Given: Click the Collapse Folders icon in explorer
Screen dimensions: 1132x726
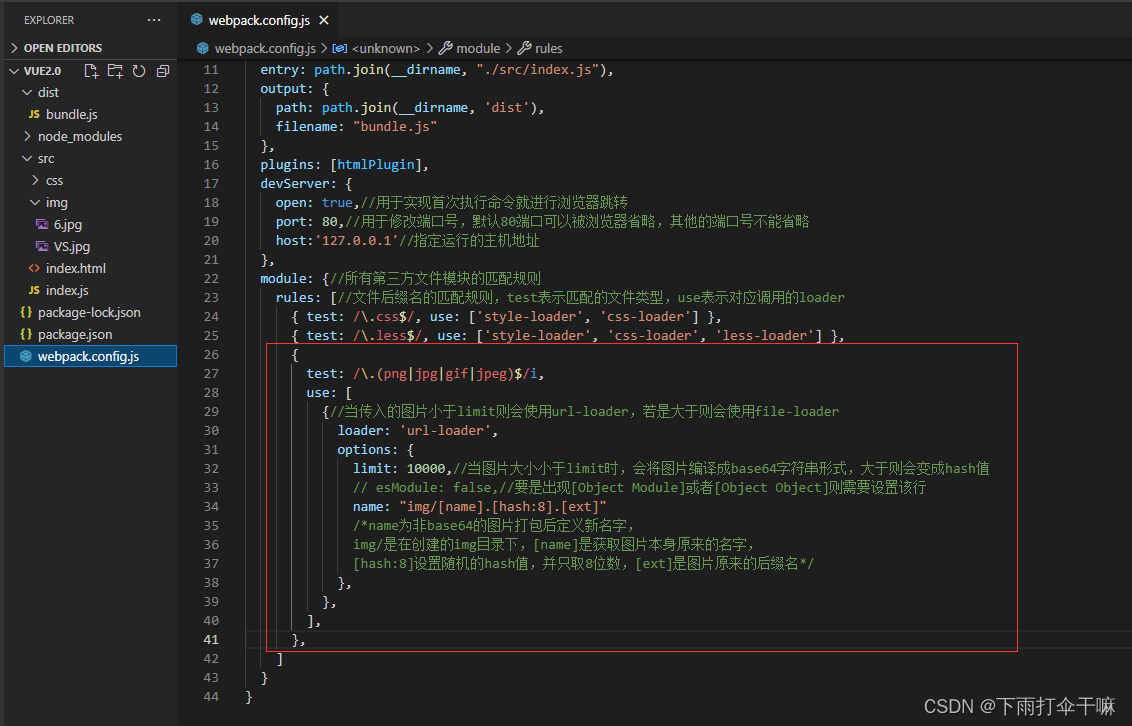Looking at the screenshot, I should pos(163,71).
